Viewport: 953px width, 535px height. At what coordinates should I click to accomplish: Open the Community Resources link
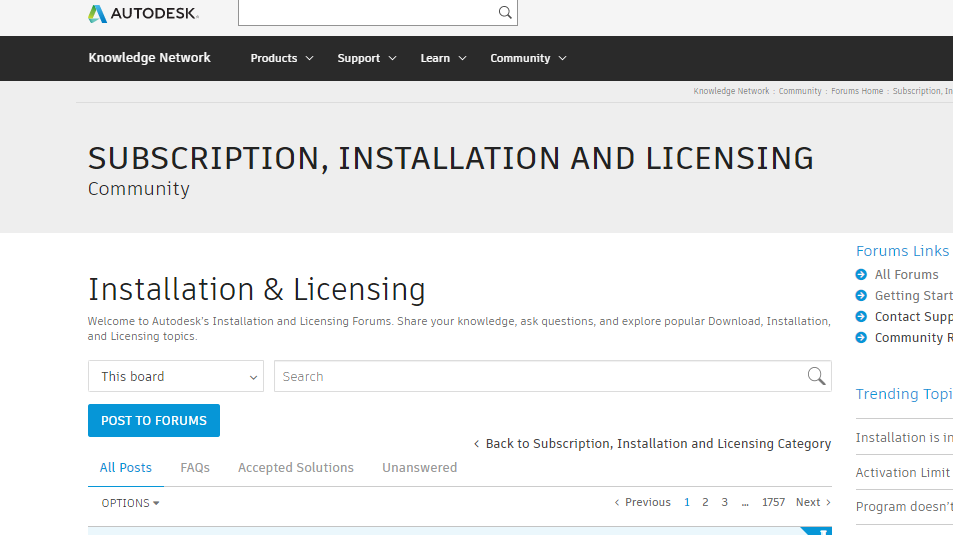point(913,337)
